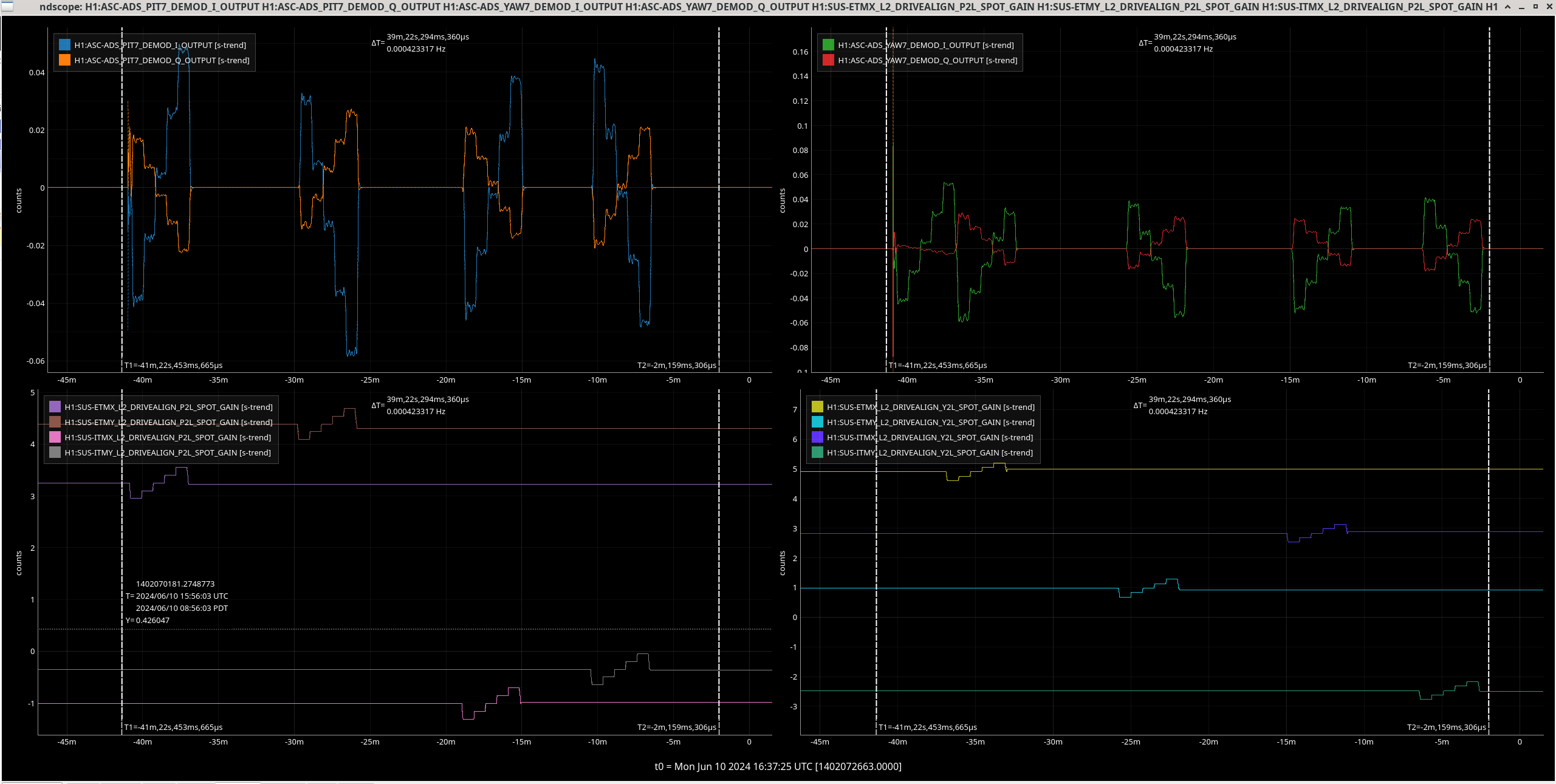Click the ΔT readout in the PIT7 plot

420,43
